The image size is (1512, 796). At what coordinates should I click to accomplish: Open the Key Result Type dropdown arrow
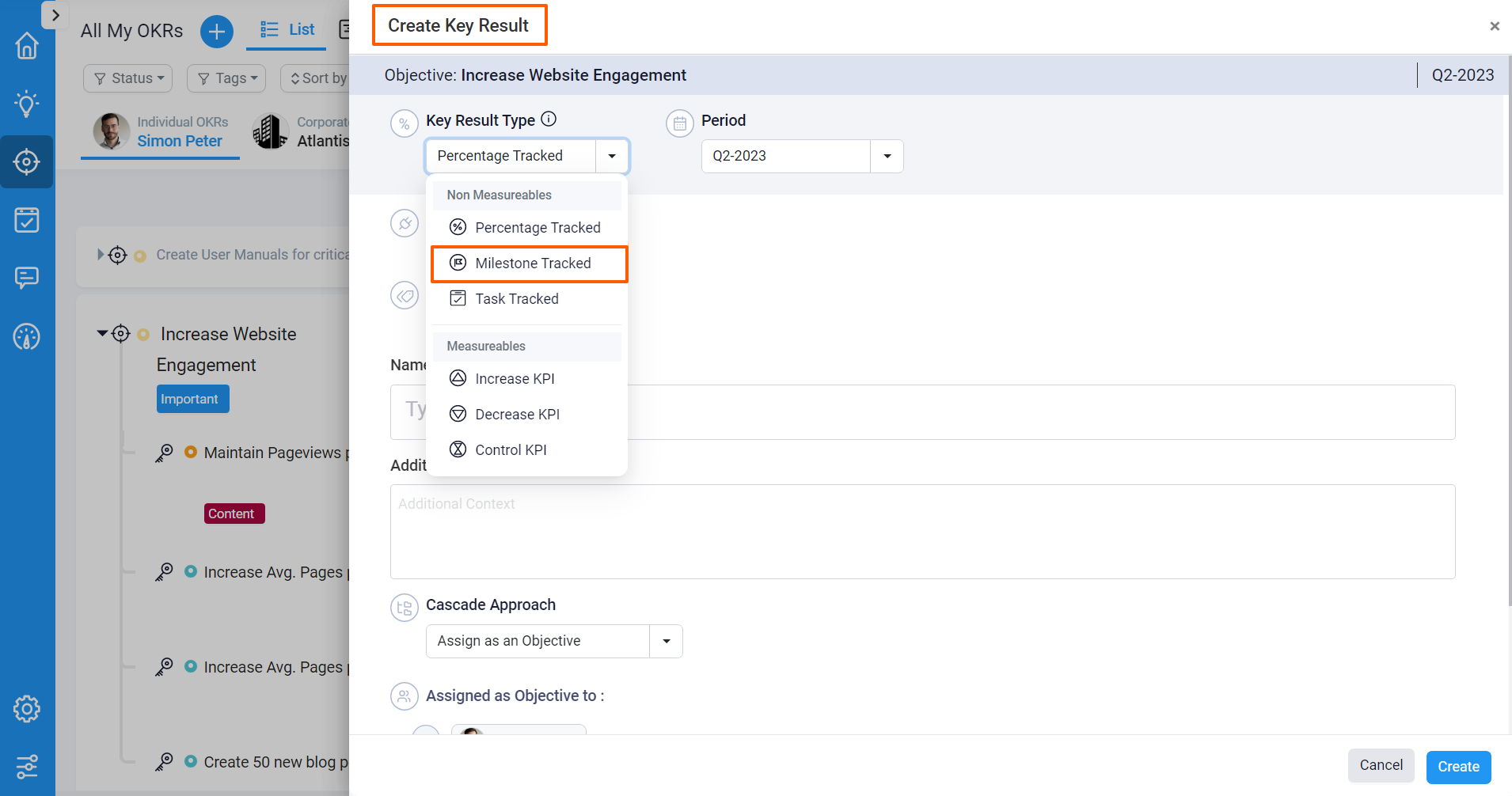612,156
